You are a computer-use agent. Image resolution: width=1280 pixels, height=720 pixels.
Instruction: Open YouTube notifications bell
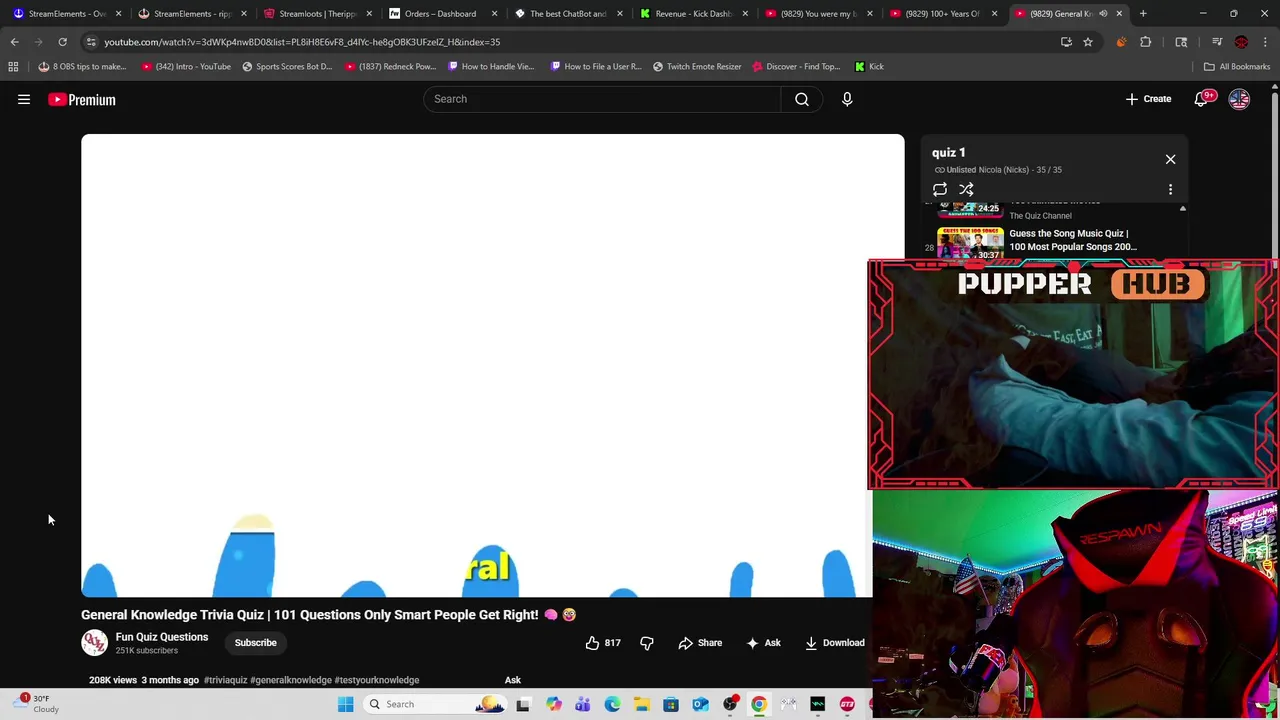[x=1202, y=99]
